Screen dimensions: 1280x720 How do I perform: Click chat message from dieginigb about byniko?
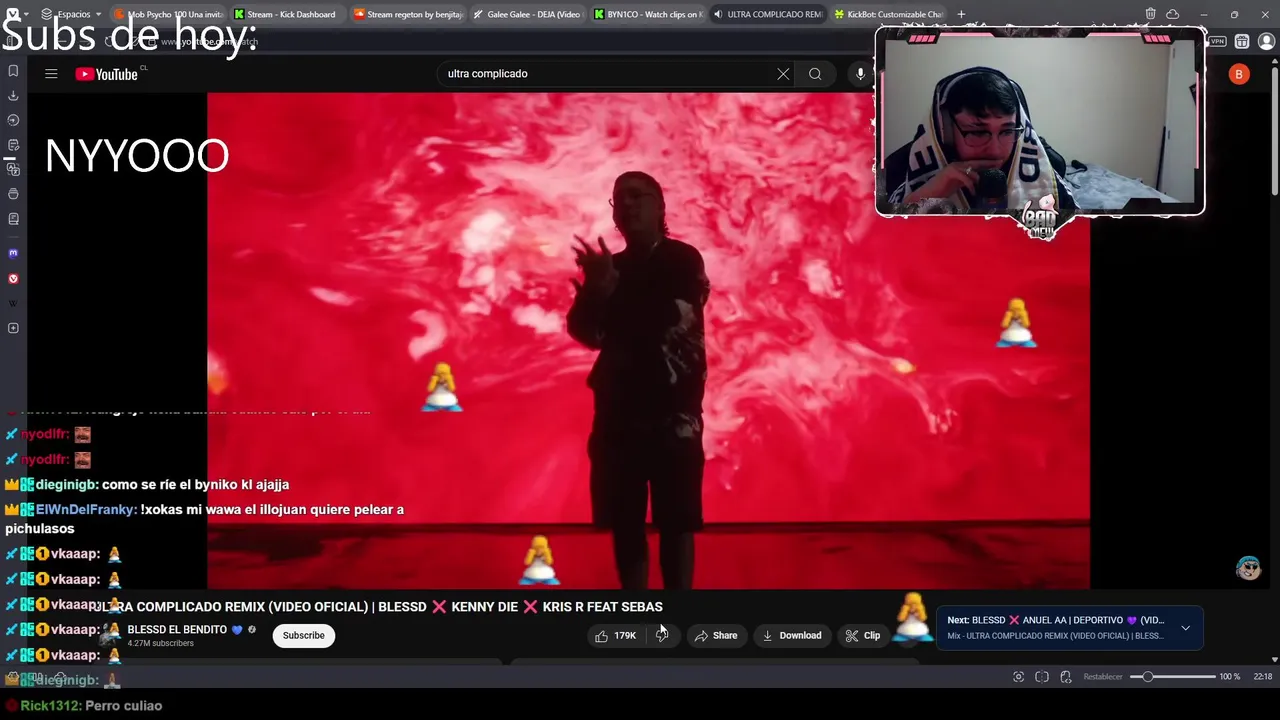tap(147, 484)
